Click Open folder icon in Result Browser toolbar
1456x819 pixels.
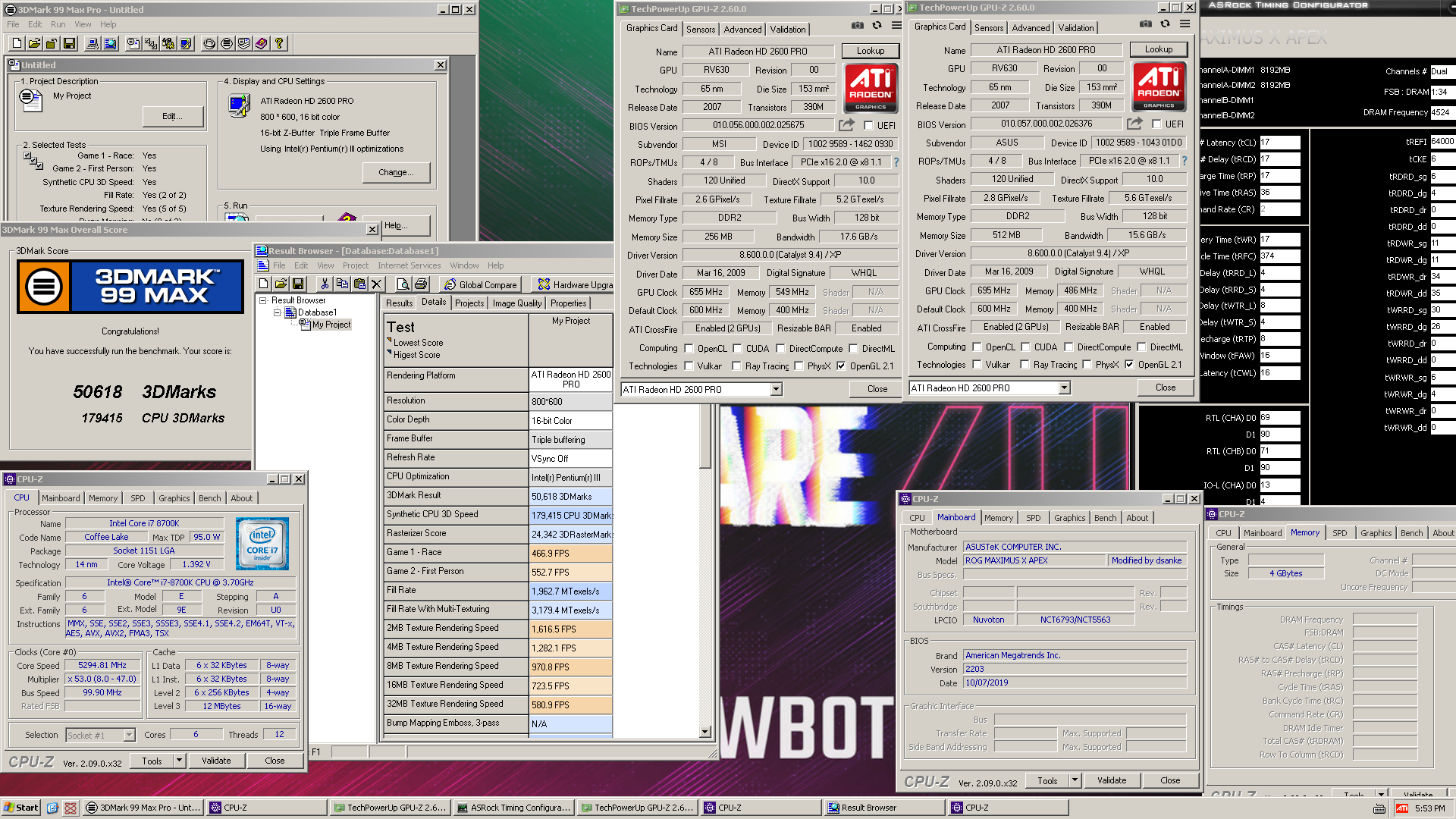coord(281,284)
